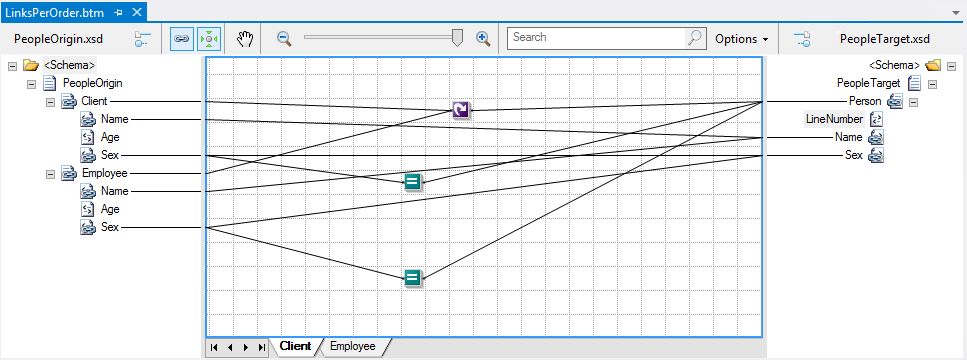Image resolution: width=967 pixels, height=360 pixels.
Task: Click the zoom out magnifier
Action: point(284,38)
